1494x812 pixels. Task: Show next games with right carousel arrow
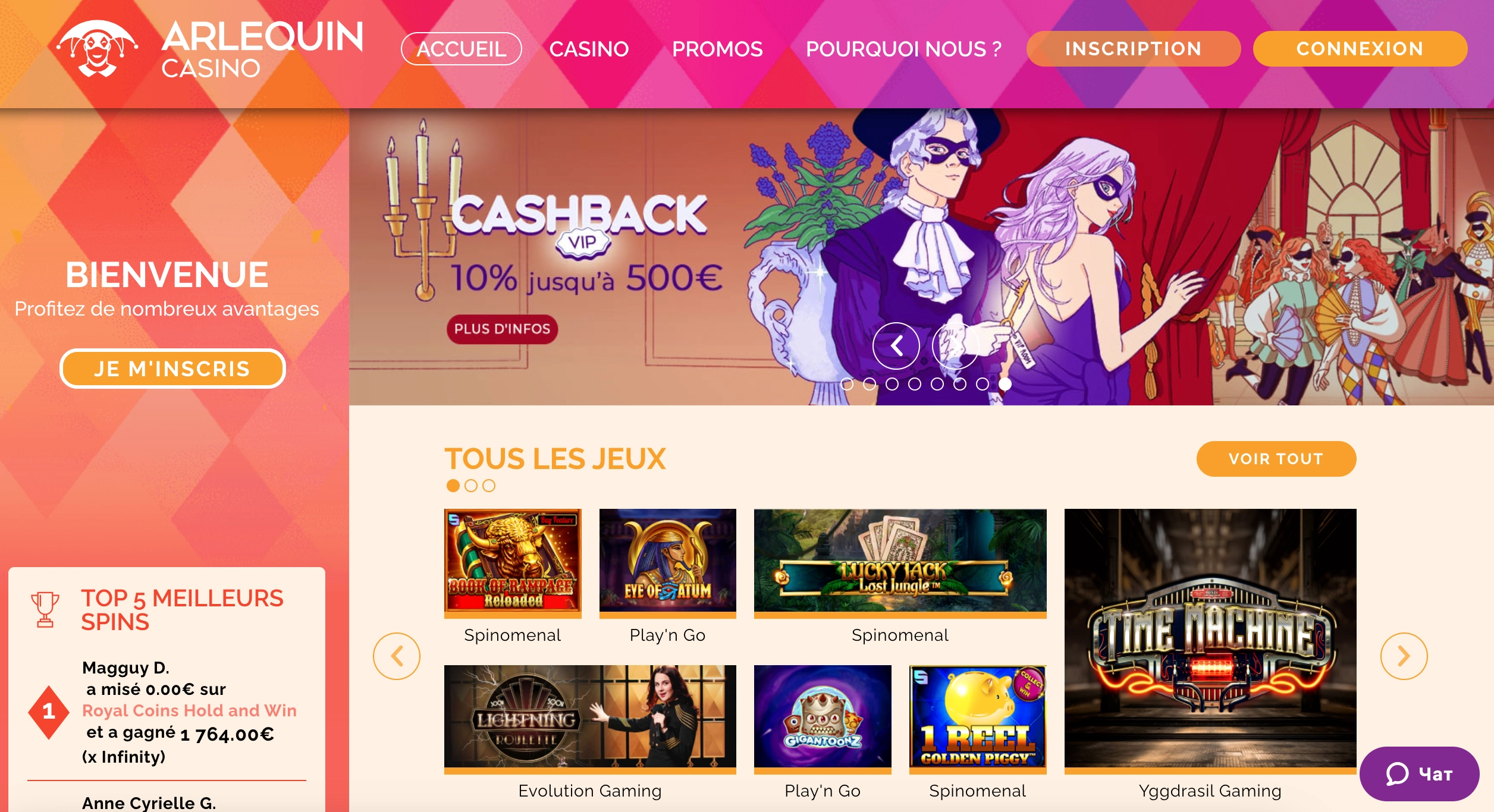[x=1404, y=656]
